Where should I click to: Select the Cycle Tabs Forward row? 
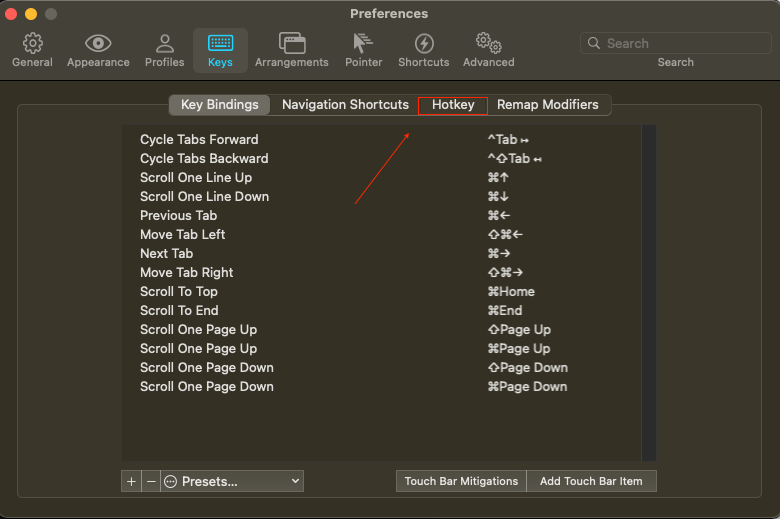382,139
